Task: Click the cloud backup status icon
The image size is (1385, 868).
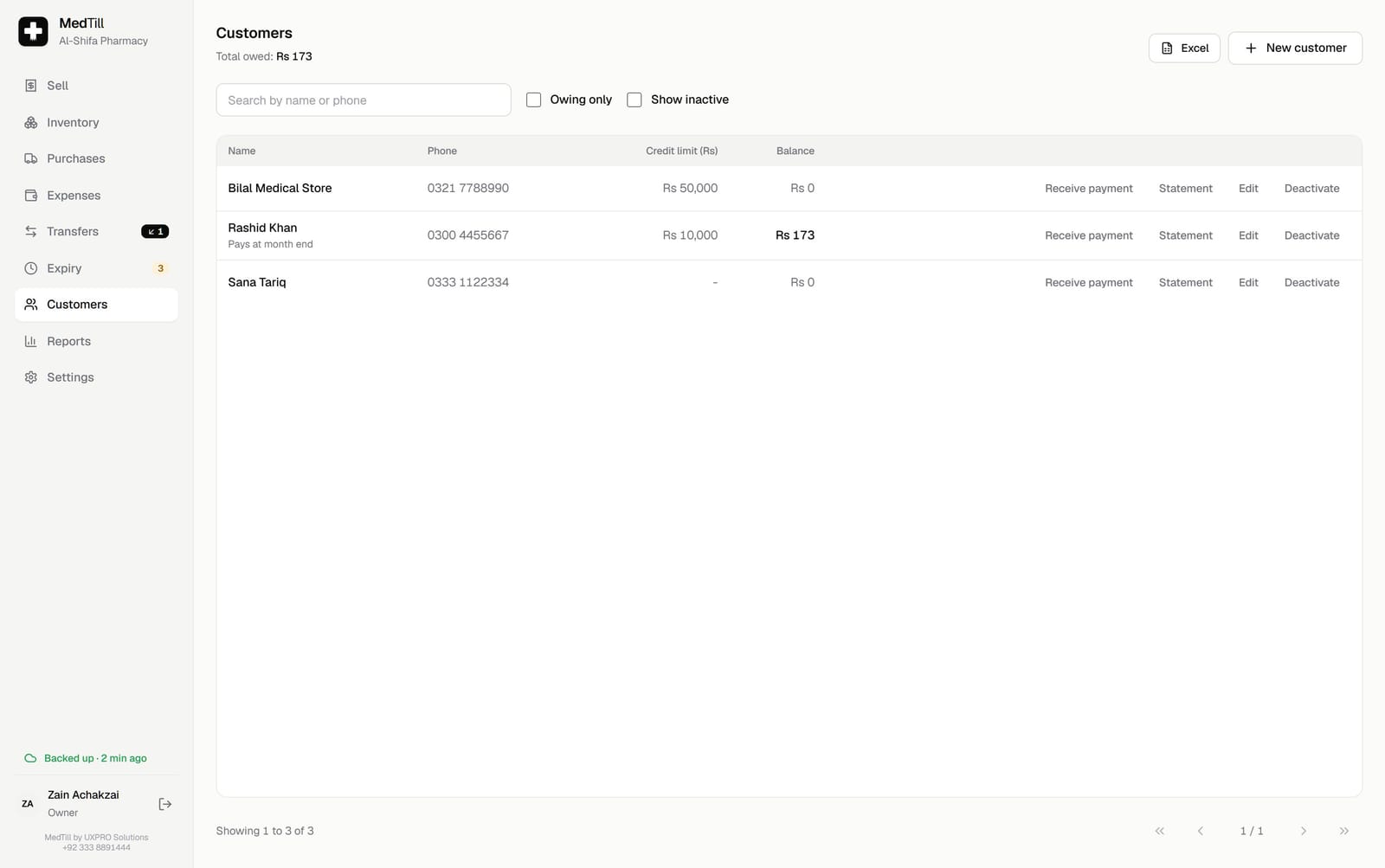Action: click(x=30, y=758)
